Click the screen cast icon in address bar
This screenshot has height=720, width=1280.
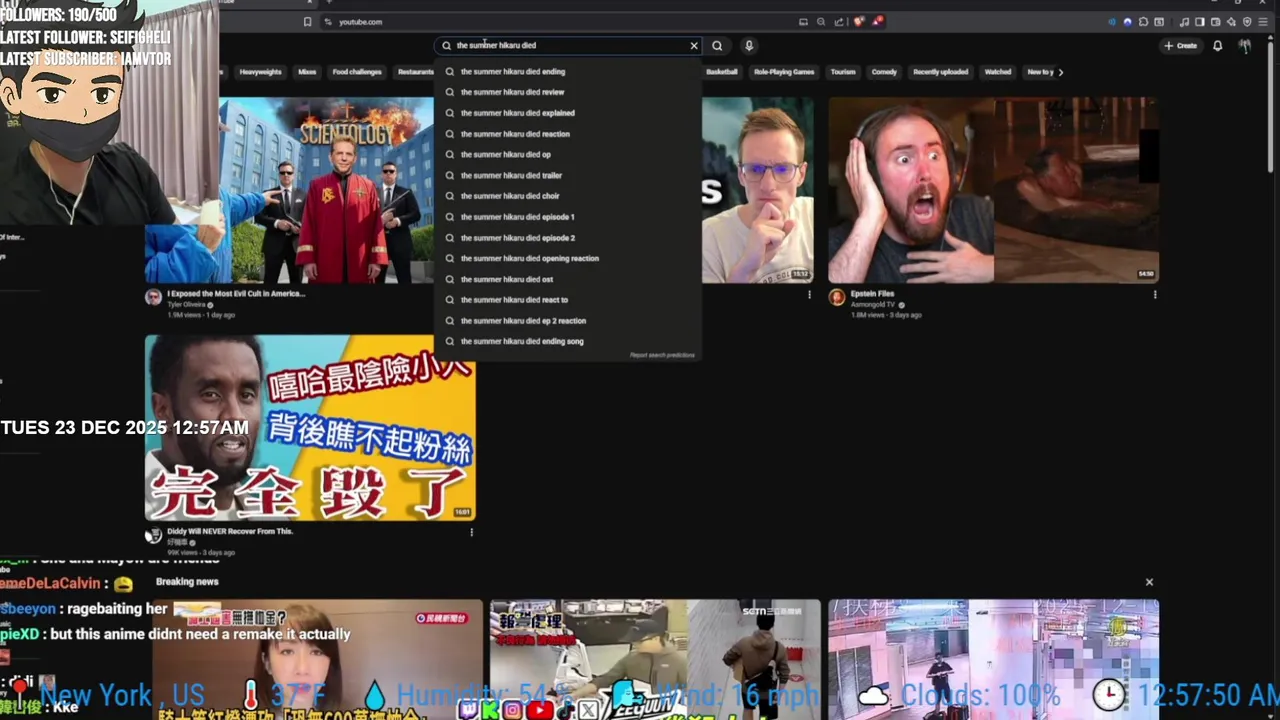pos(803,22)
